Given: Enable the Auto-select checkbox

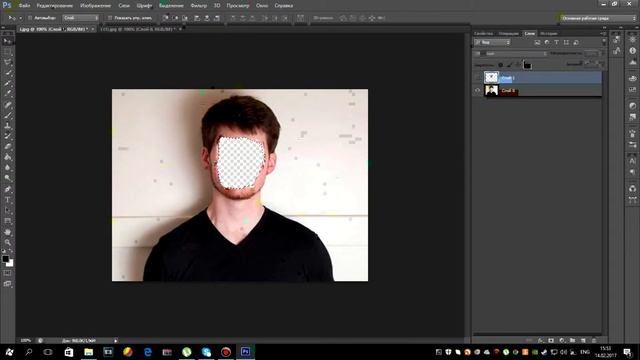Looking at the screenshot, I should [30, 18].
